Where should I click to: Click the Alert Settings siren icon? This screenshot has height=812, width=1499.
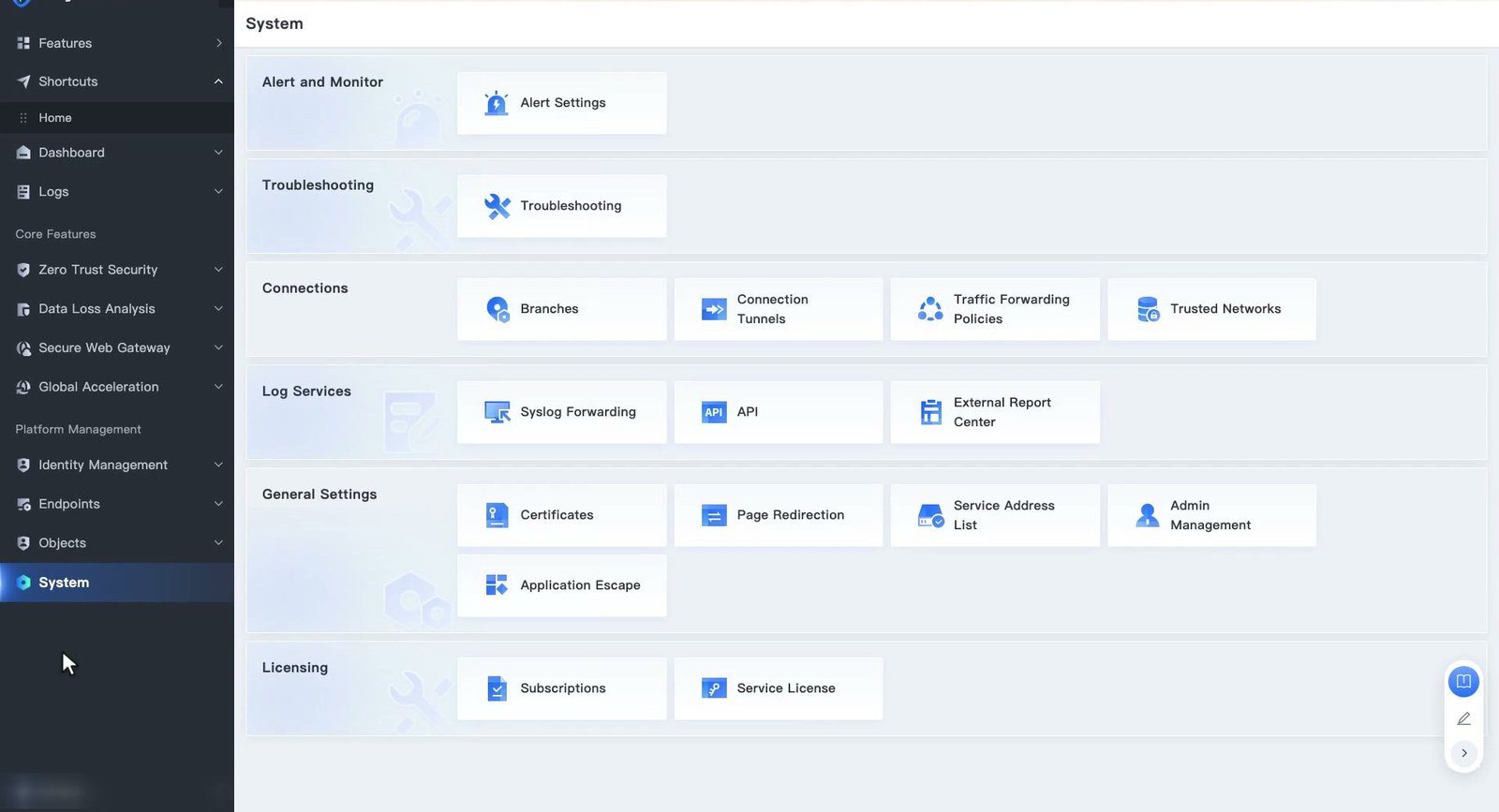pyautogui.click(x=497, y=103)
